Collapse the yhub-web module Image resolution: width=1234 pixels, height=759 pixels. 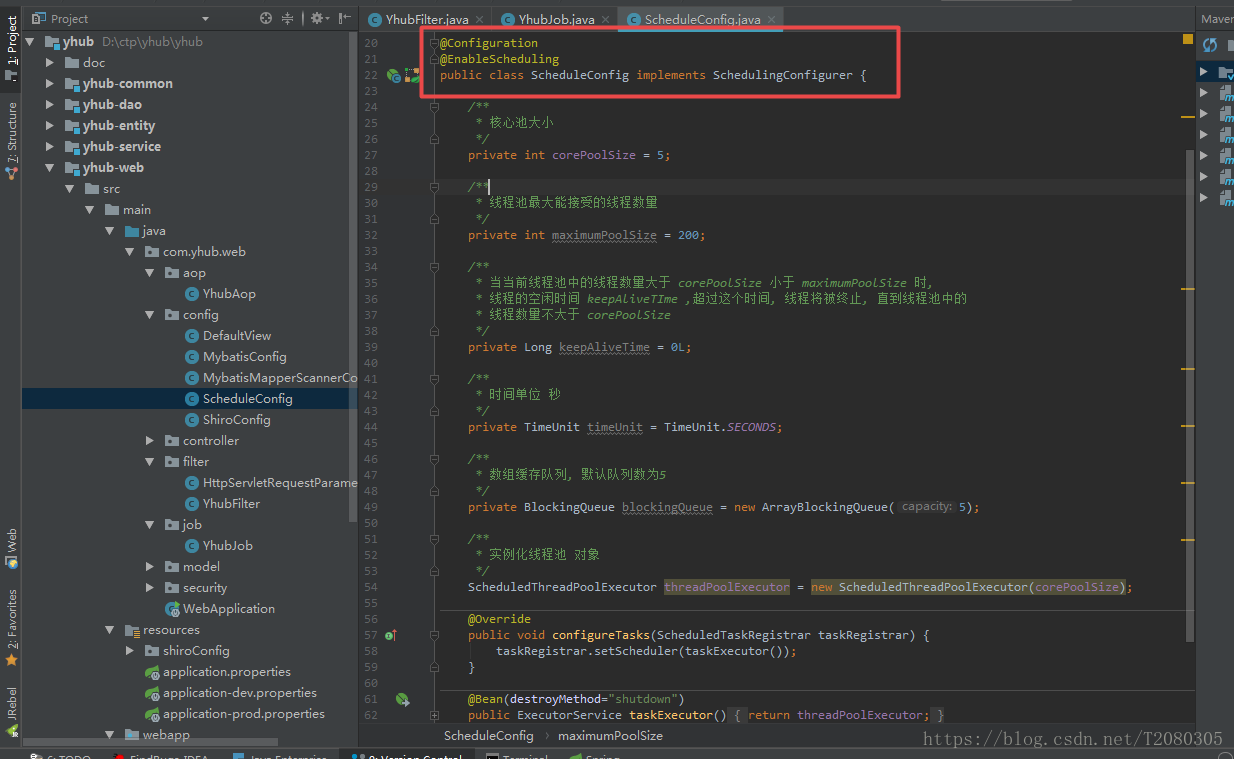pyautogui.click(x=50, y=168)
